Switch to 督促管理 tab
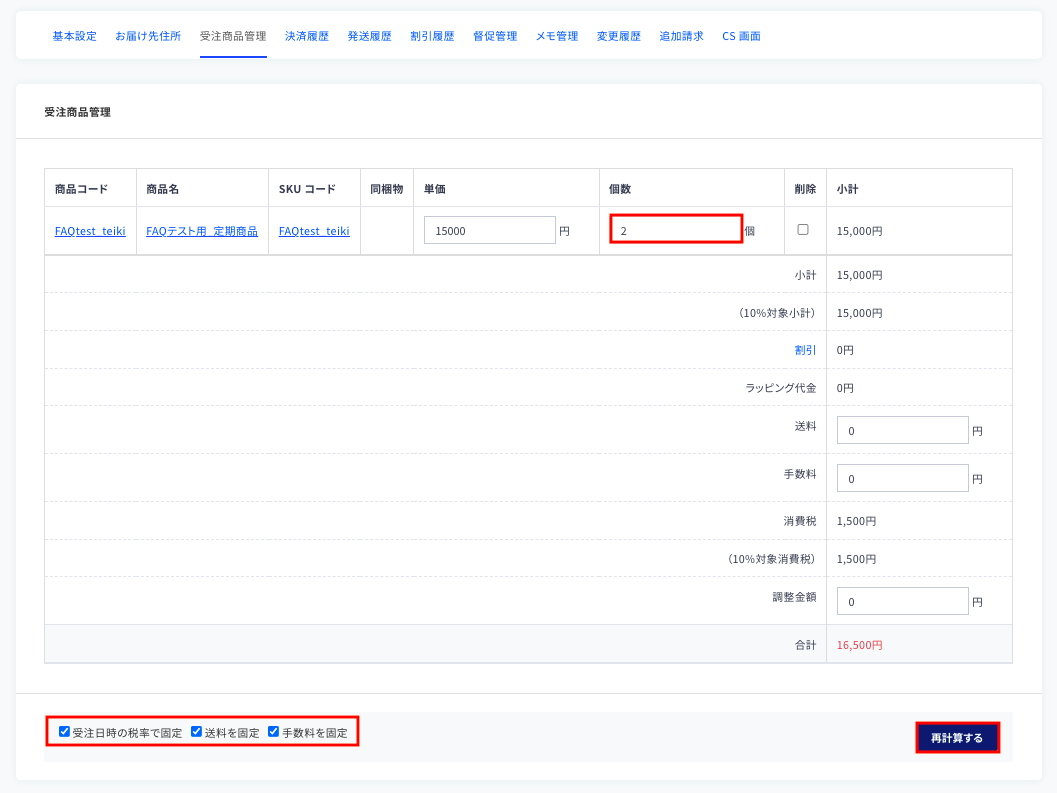Viewport: 1057px width, 793px height. pos(495,36)
